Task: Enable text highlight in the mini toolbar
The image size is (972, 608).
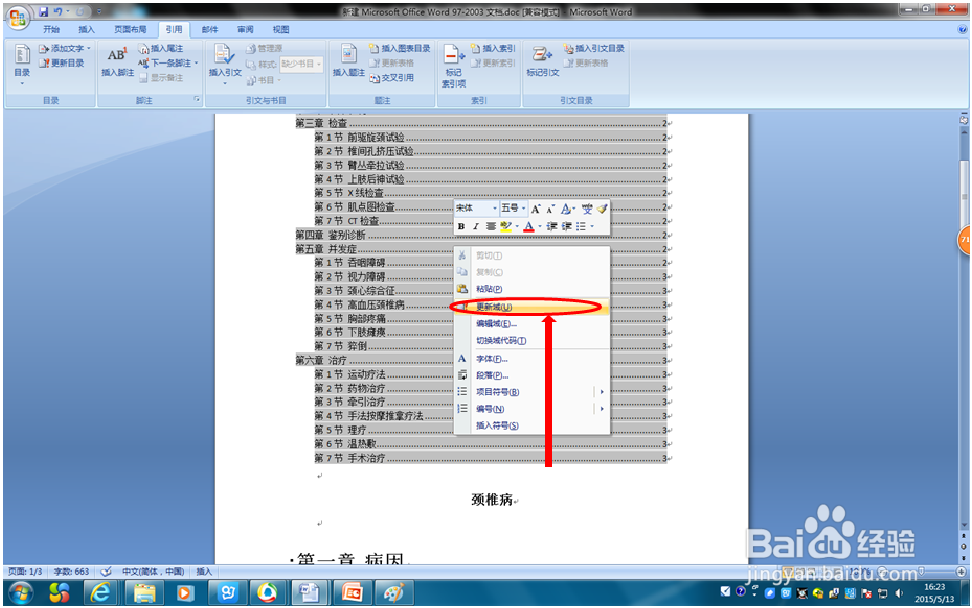Action: point(505,225)
